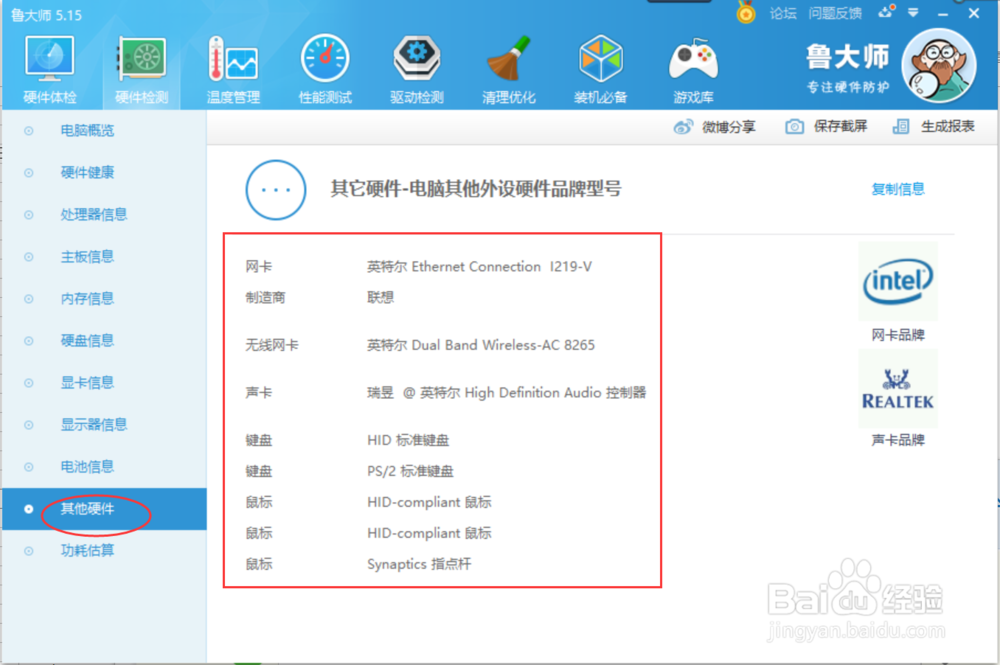Click 复制信息 copy info link
This screenshot has width=1000, height=665.
(897, 189)
